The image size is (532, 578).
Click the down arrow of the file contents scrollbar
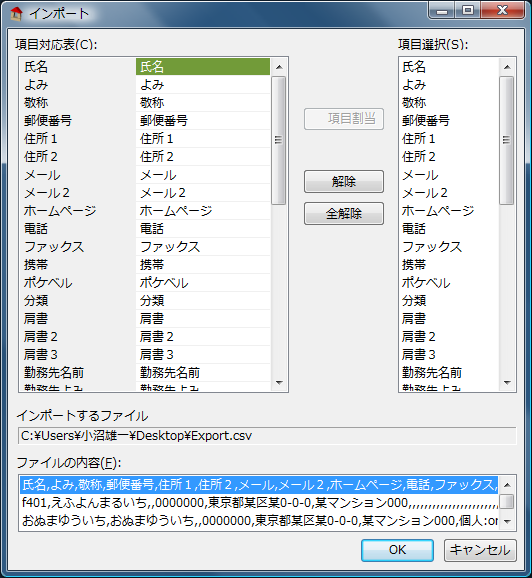point(507,521)
